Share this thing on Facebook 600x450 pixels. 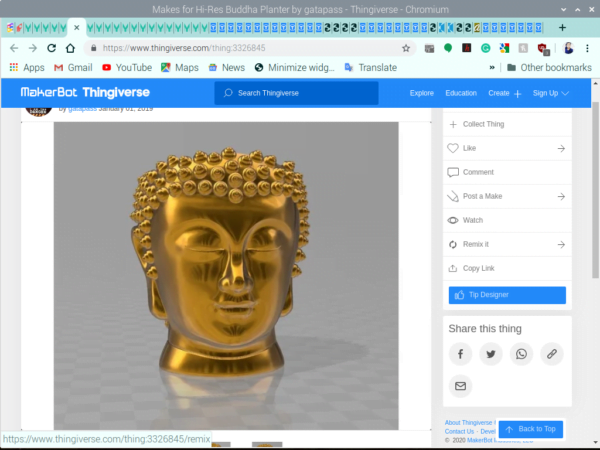(460, 353)
